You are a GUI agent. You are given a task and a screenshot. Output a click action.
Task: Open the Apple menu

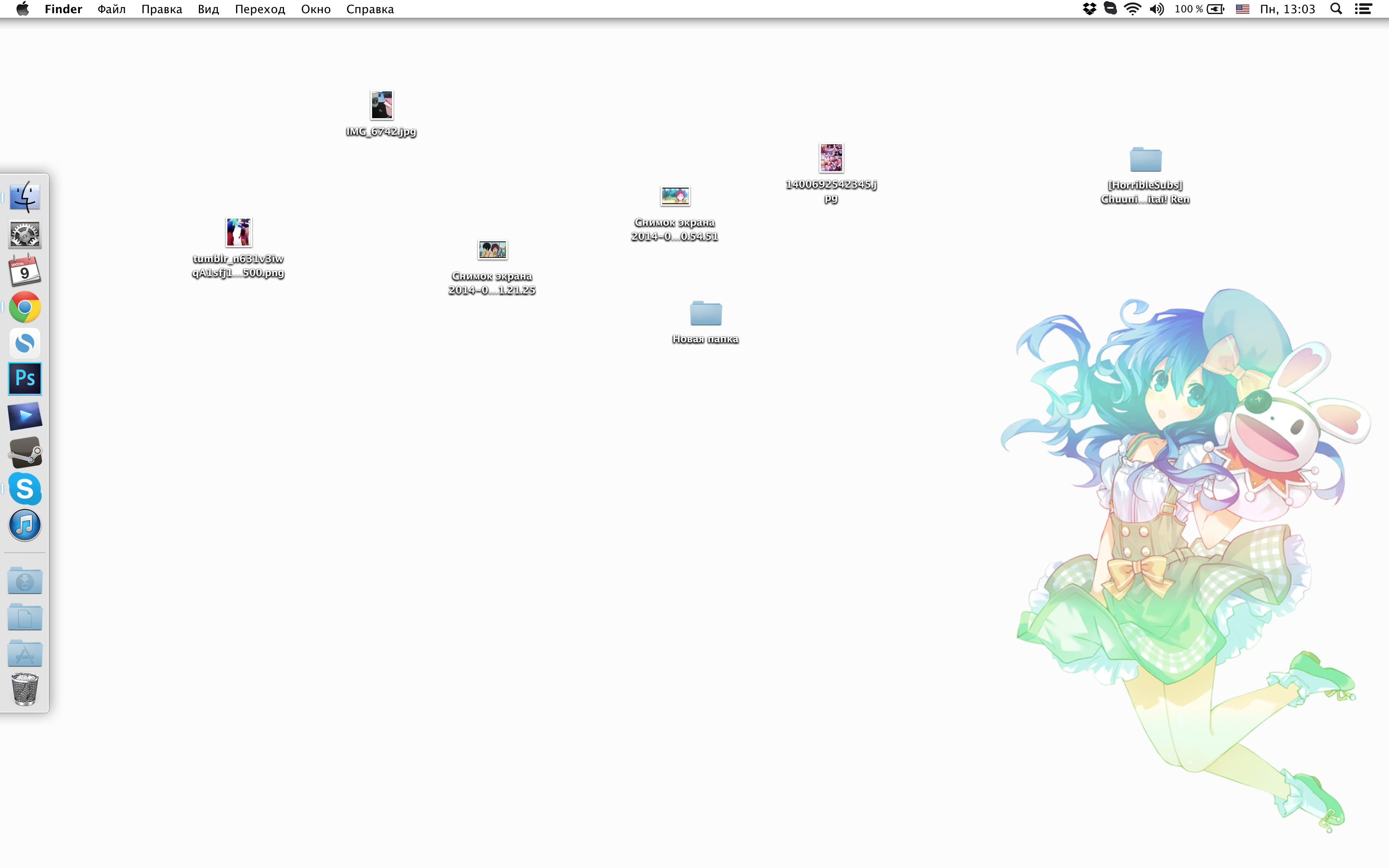[x=23, y=9]
